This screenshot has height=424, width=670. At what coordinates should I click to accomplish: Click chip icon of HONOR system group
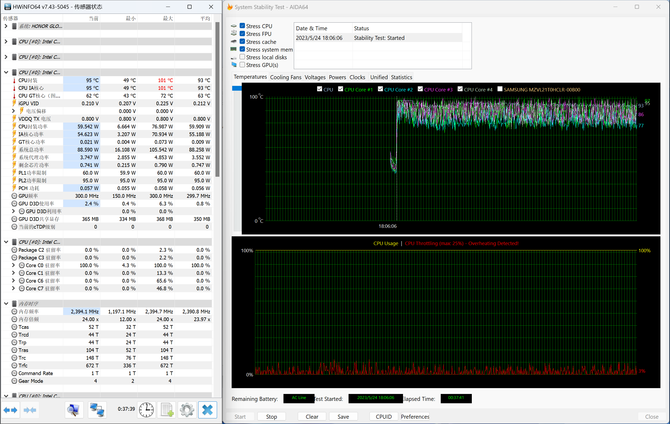15,26
